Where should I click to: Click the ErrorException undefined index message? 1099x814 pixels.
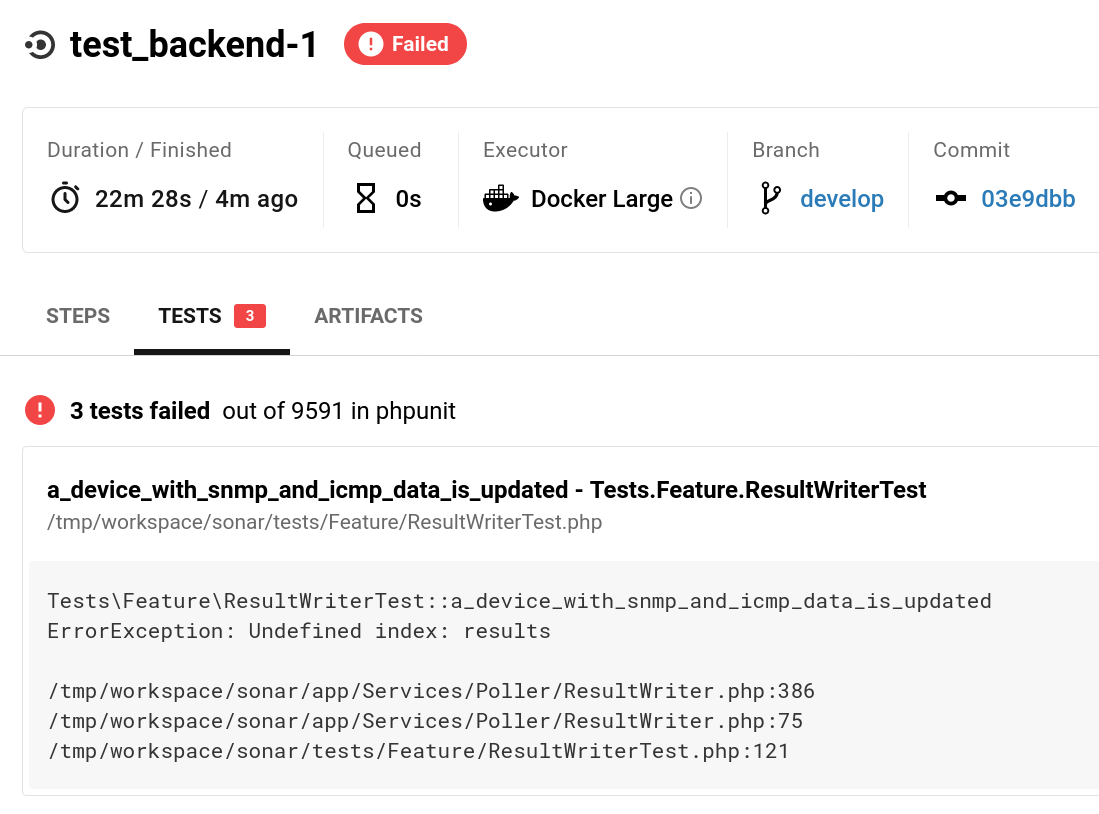299,631
